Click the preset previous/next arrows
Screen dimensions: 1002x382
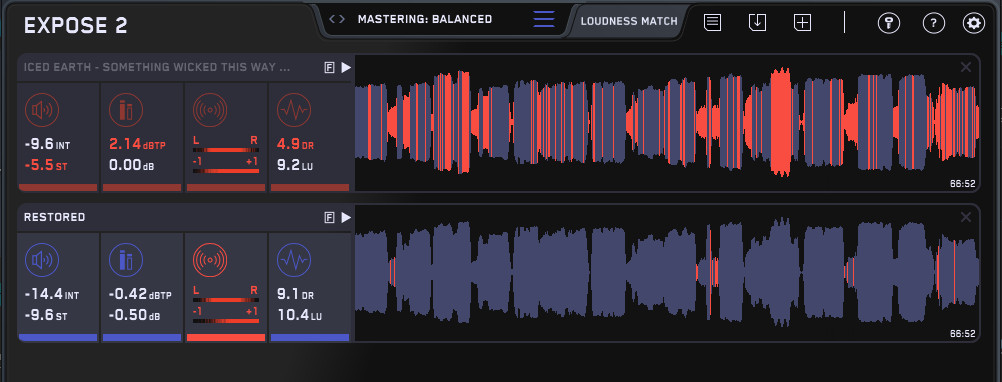tap(337, 19)
